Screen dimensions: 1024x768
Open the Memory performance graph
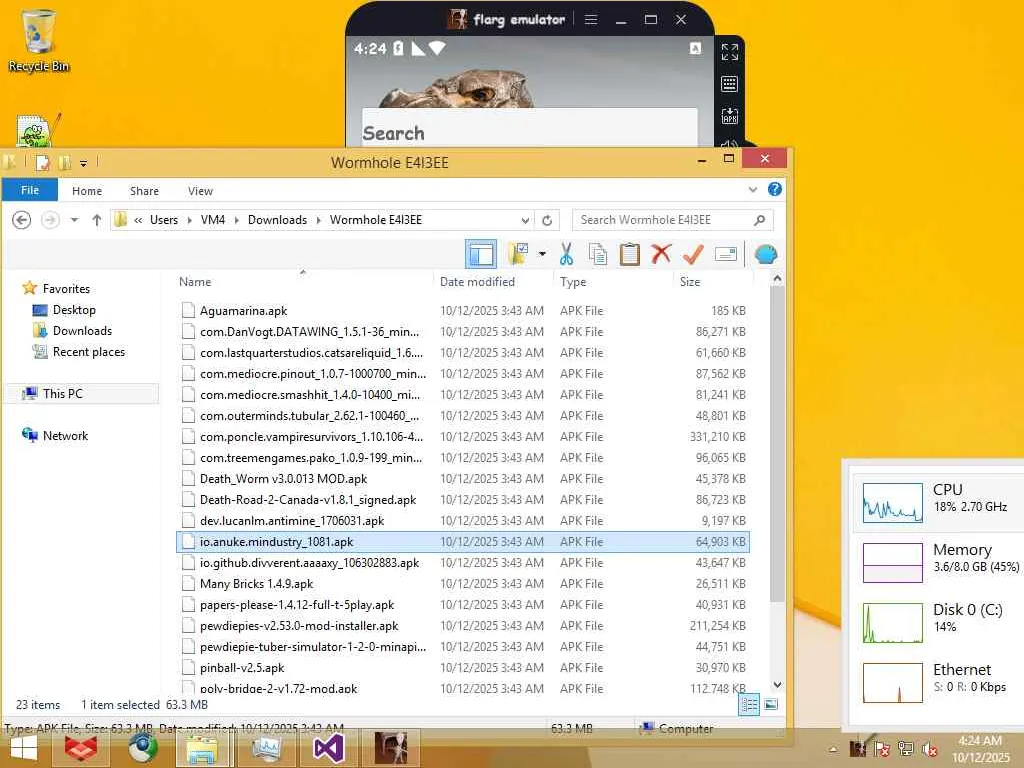coord(893,562)
